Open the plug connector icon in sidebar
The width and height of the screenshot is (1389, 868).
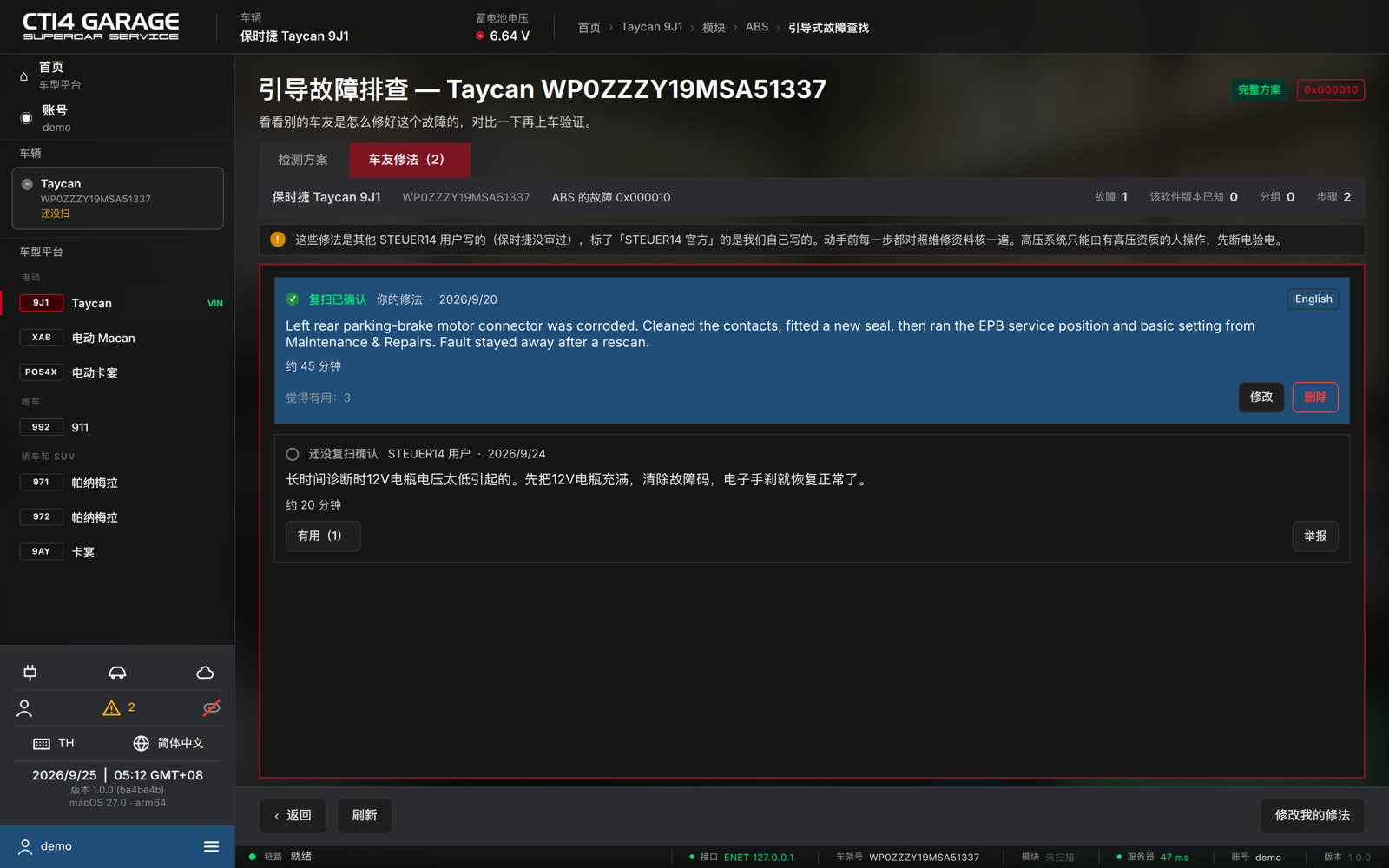point(30,673)
